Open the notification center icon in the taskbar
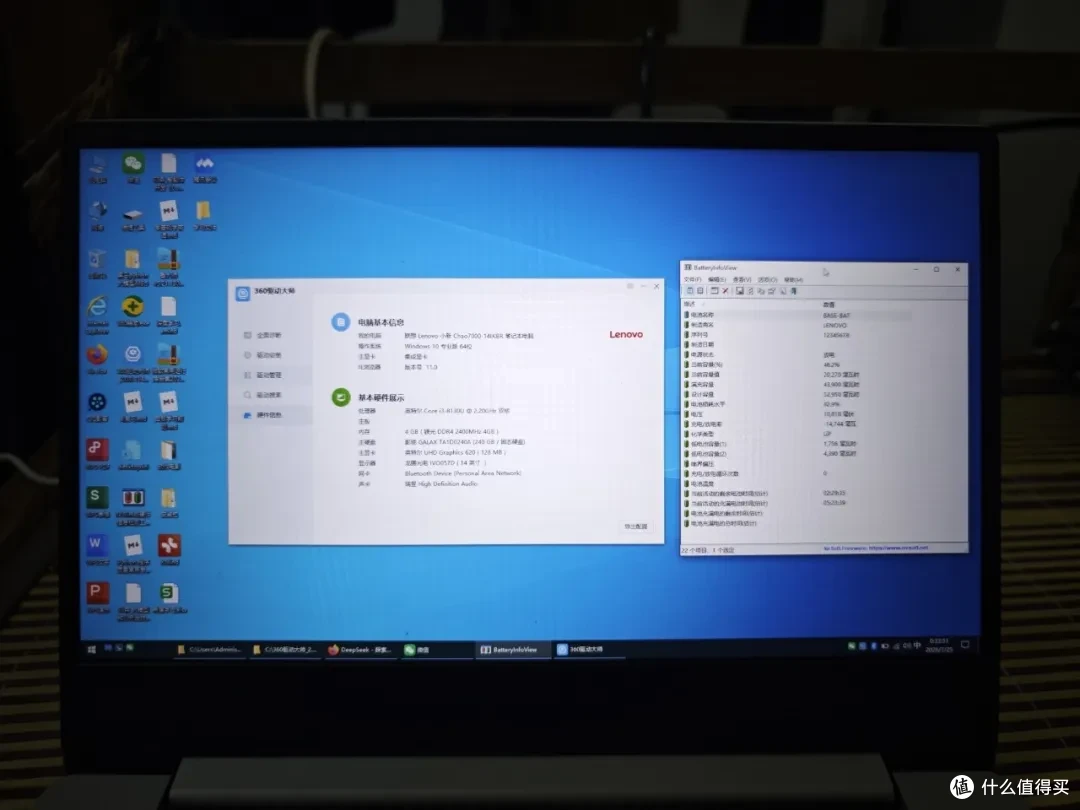The height and width of the screenshot is (810, 1080). point(965,645)
